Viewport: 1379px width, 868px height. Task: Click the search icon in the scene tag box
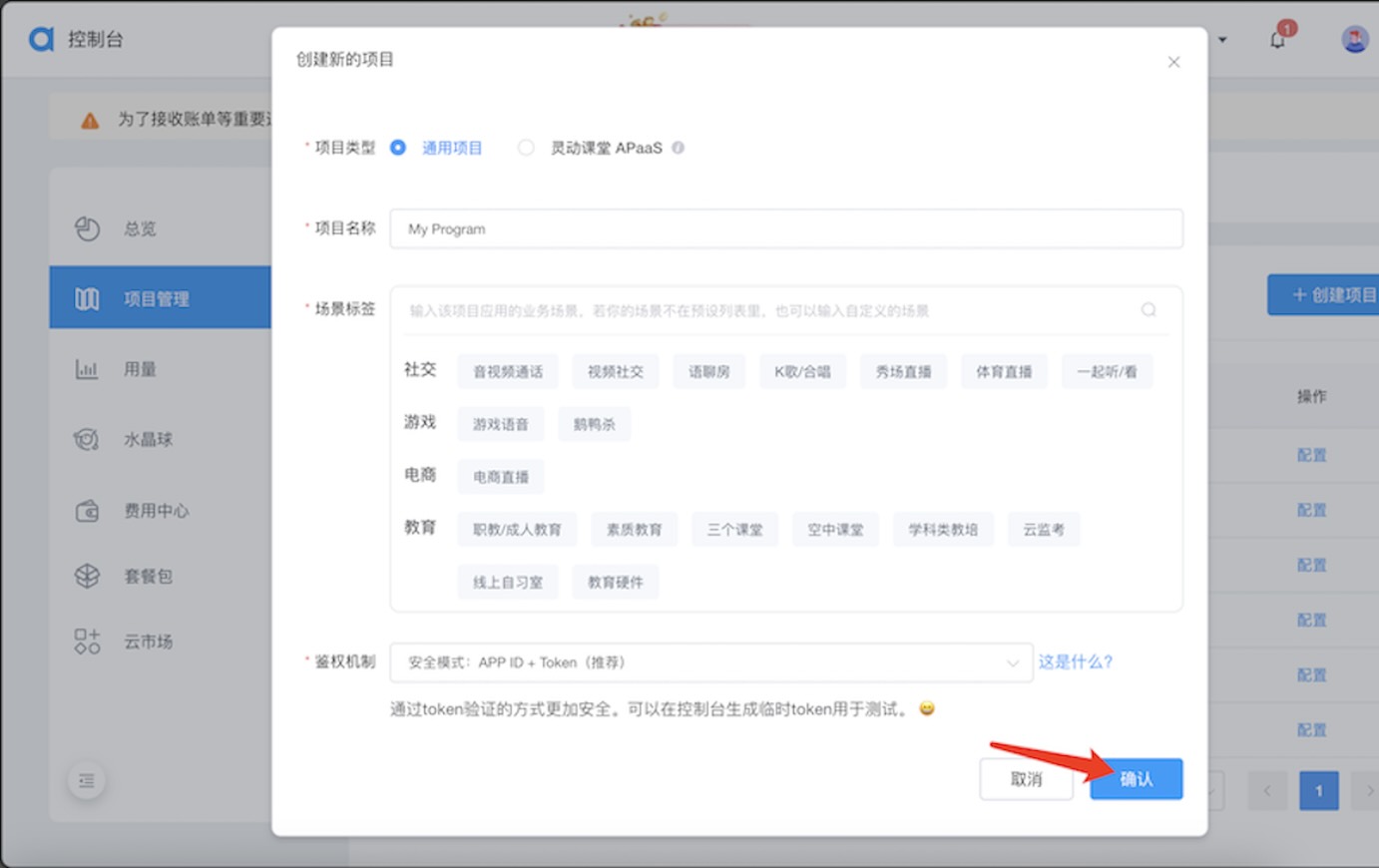(1149, 310)
